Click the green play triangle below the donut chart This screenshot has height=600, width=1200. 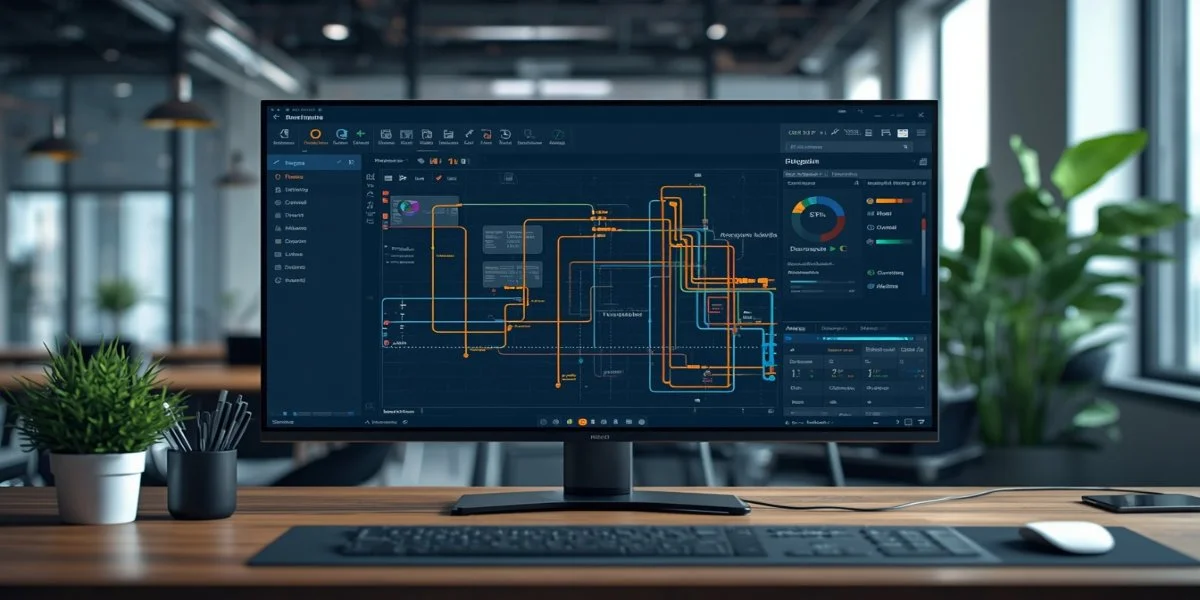coord(832,248)
